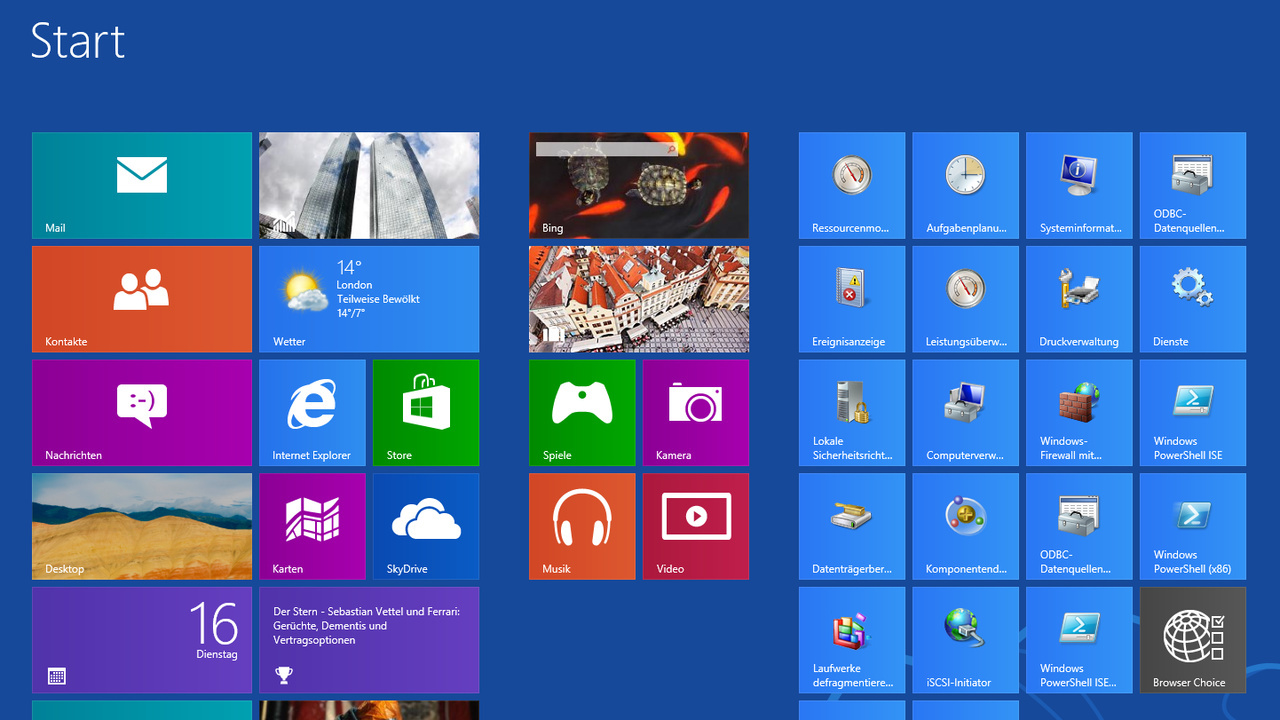The width and height of the screenshot is (1280, 720).
Task: Open the Browser Choice tile
Action: coord(1193,640)
